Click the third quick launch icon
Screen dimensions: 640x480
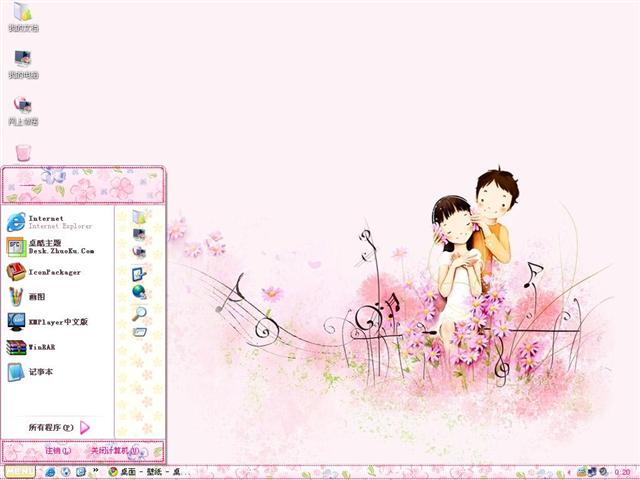pyautogui.click(x=80, y=472)
